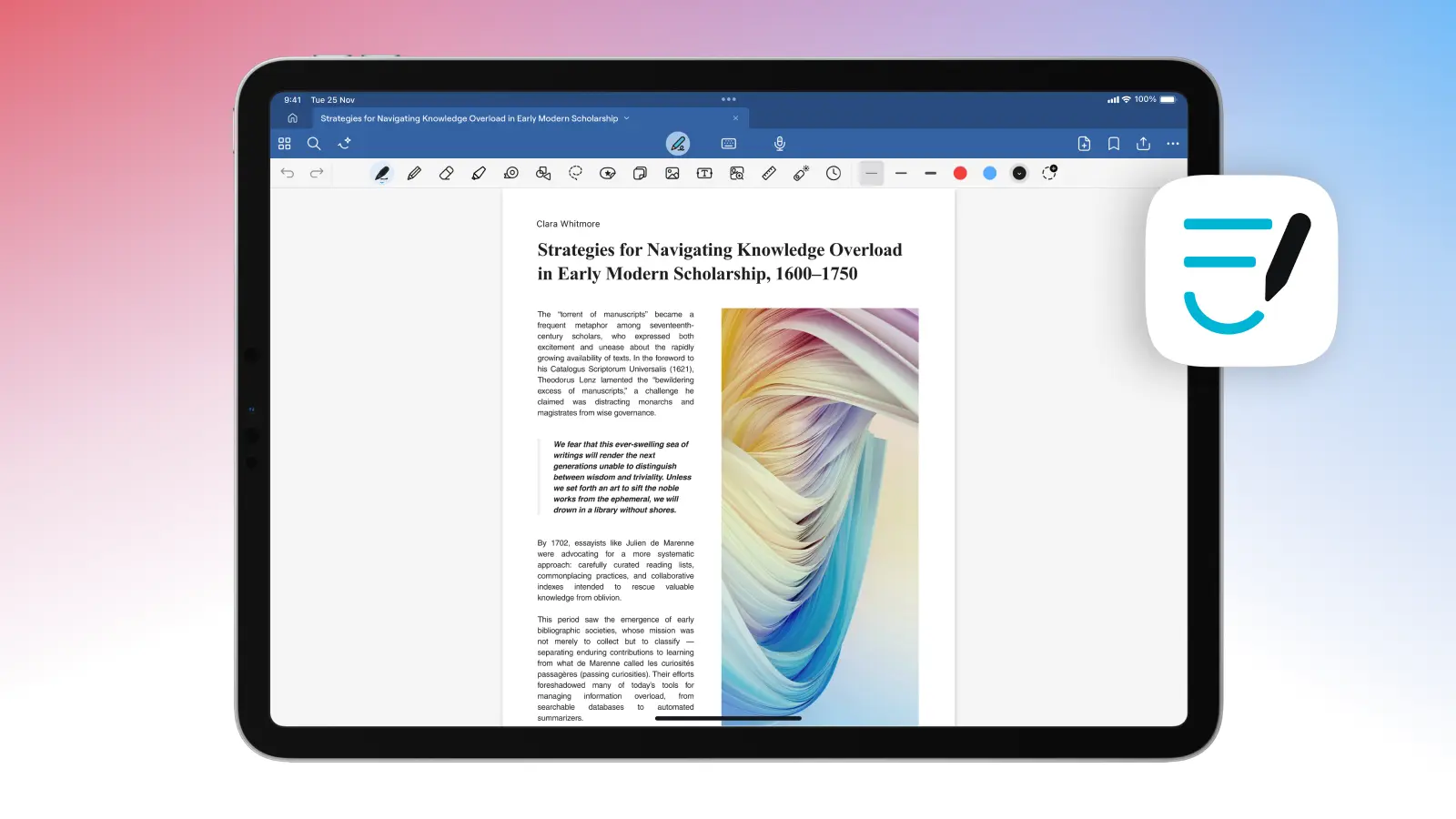This screenshot has height=819, width=1456.
Task: Go to the home library tab
Action: click(x=292, y=118)
